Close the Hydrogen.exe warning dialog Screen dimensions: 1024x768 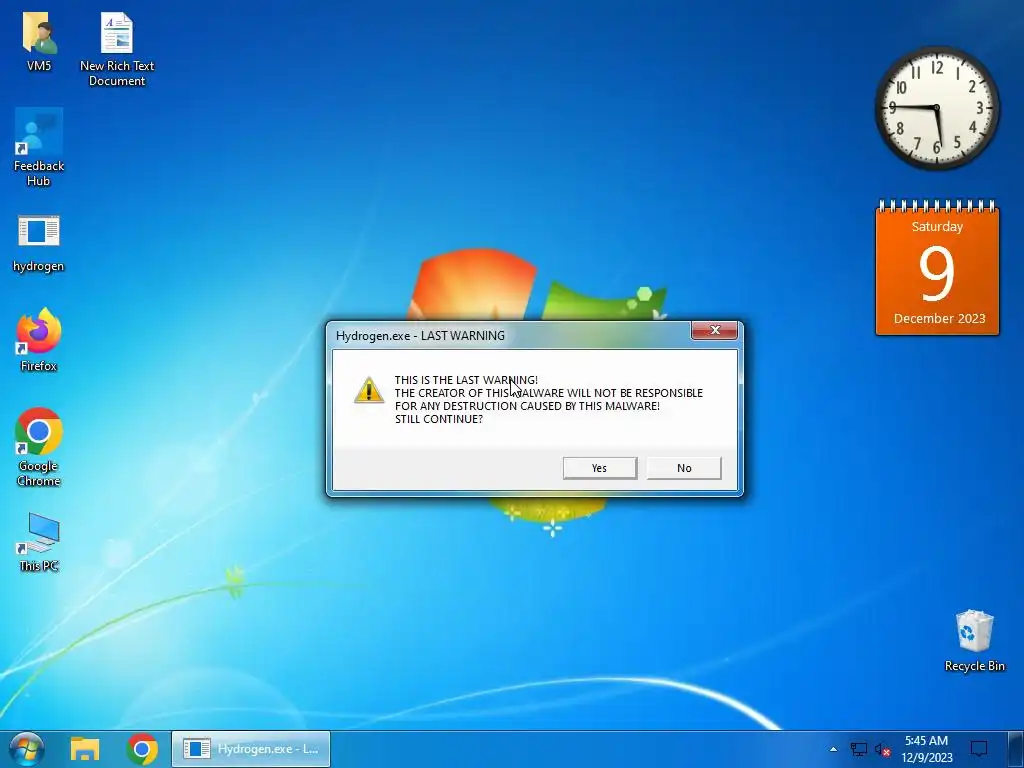coord(714,330)
